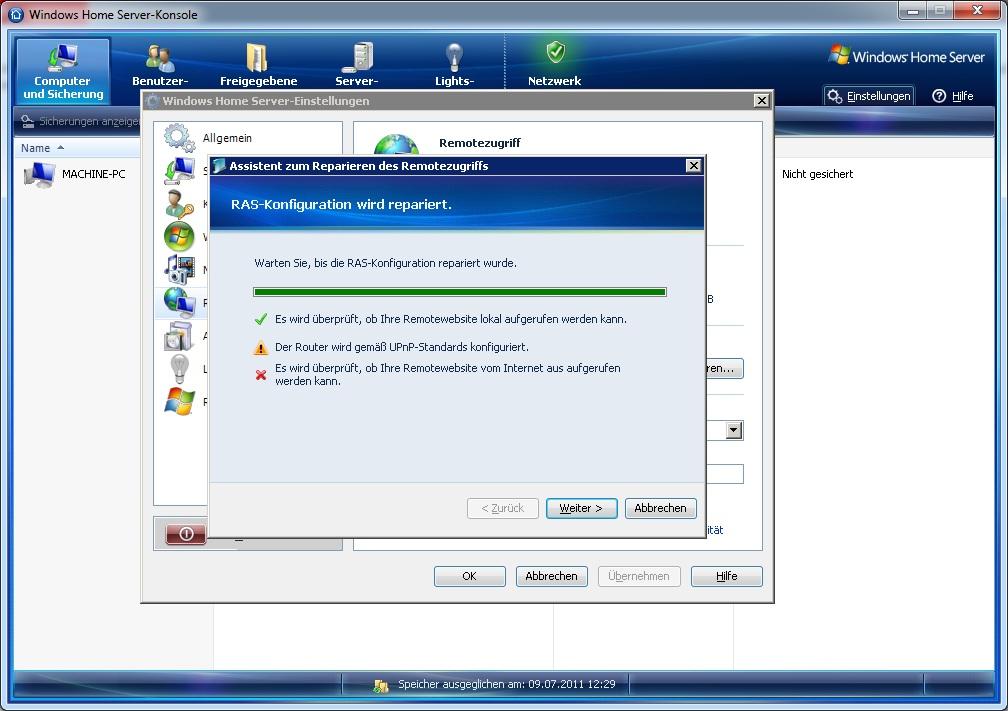Select the MACHINE-PC row text
The height and width of the screenshot is (711, 1008).
tap(93, 174)
